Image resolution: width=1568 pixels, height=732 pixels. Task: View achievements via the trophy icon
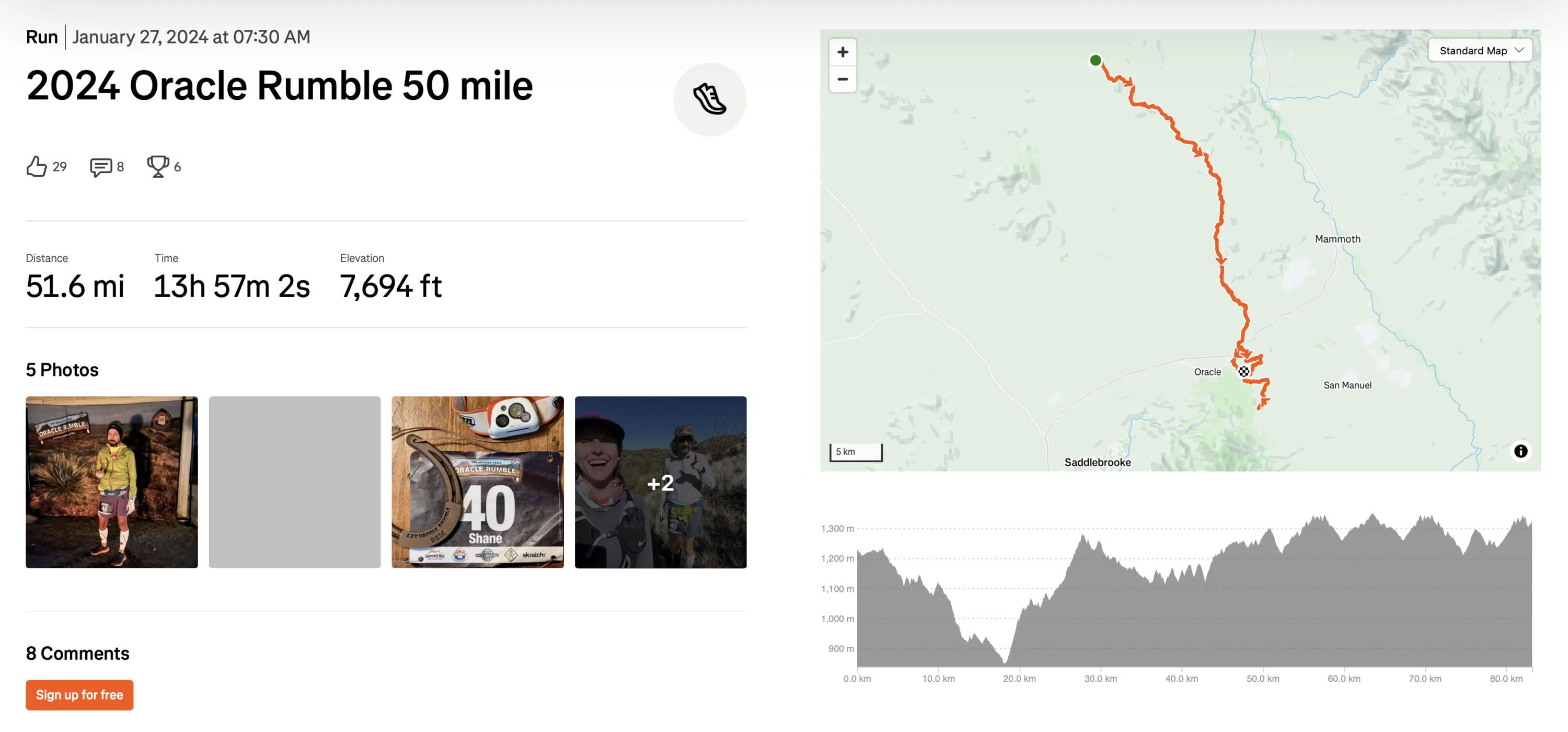click(158, 166)
